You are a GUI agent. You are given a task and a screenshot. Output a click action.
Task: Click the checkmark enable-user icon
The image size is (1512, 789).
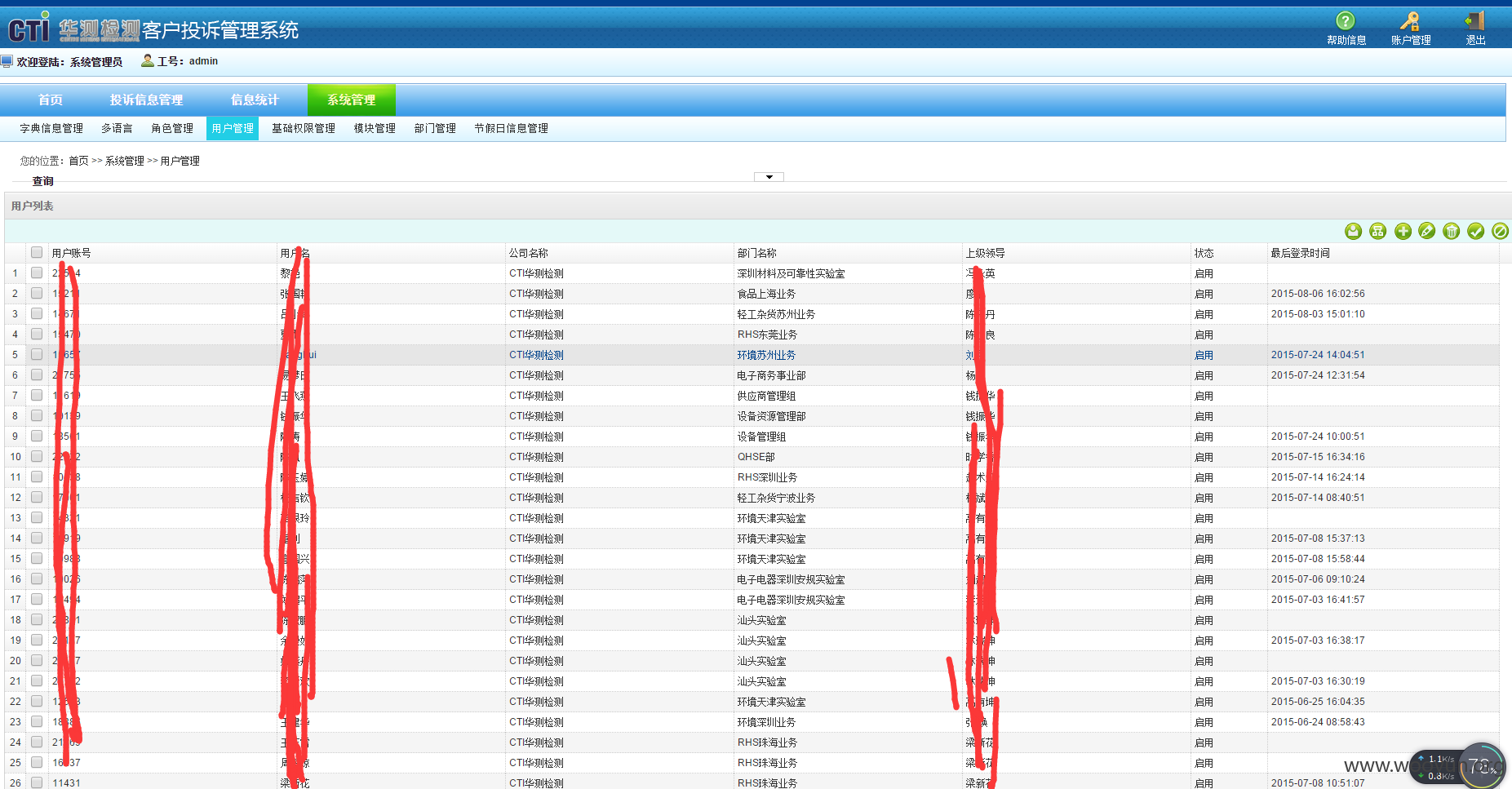coord(1475,232)
